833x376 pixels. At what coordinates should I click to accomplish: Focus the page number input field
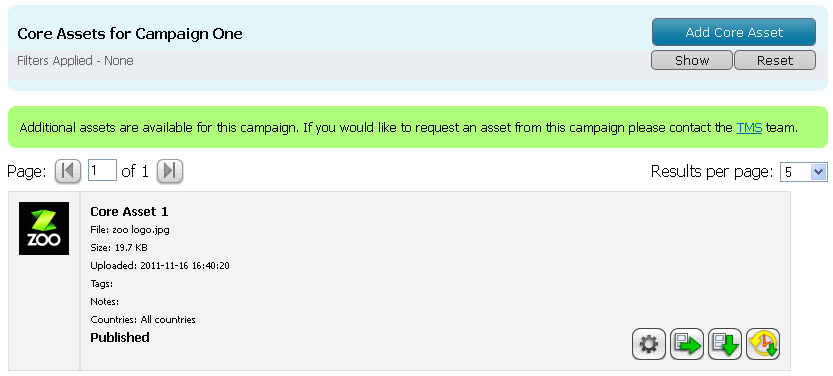102,171
